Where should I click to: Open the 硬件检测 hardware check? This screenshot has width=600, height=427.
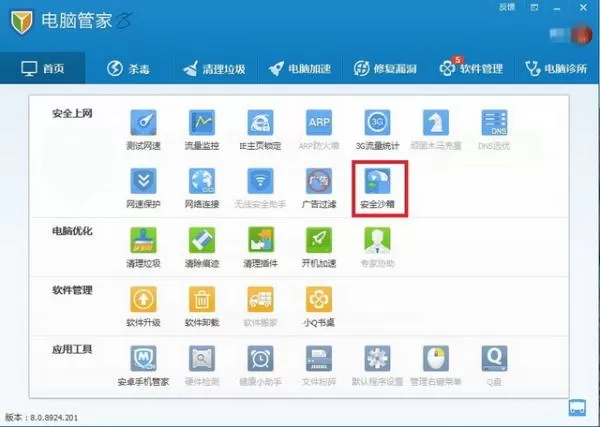point(202,359)
